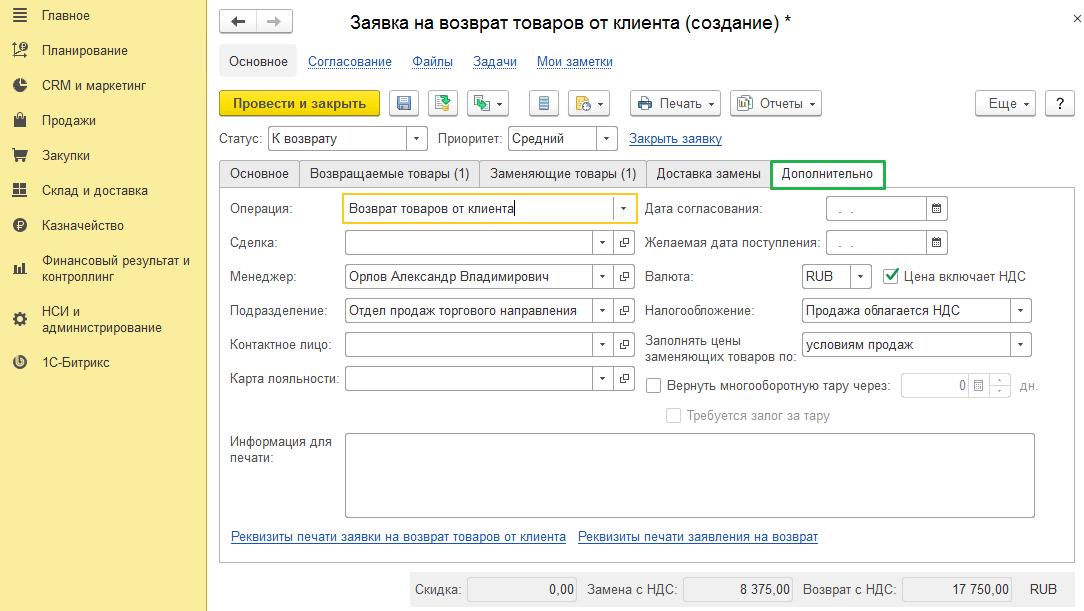Open the Доставка замены tab
Image resolution: width=1084 pixels, height=611 pixels.
708,174
